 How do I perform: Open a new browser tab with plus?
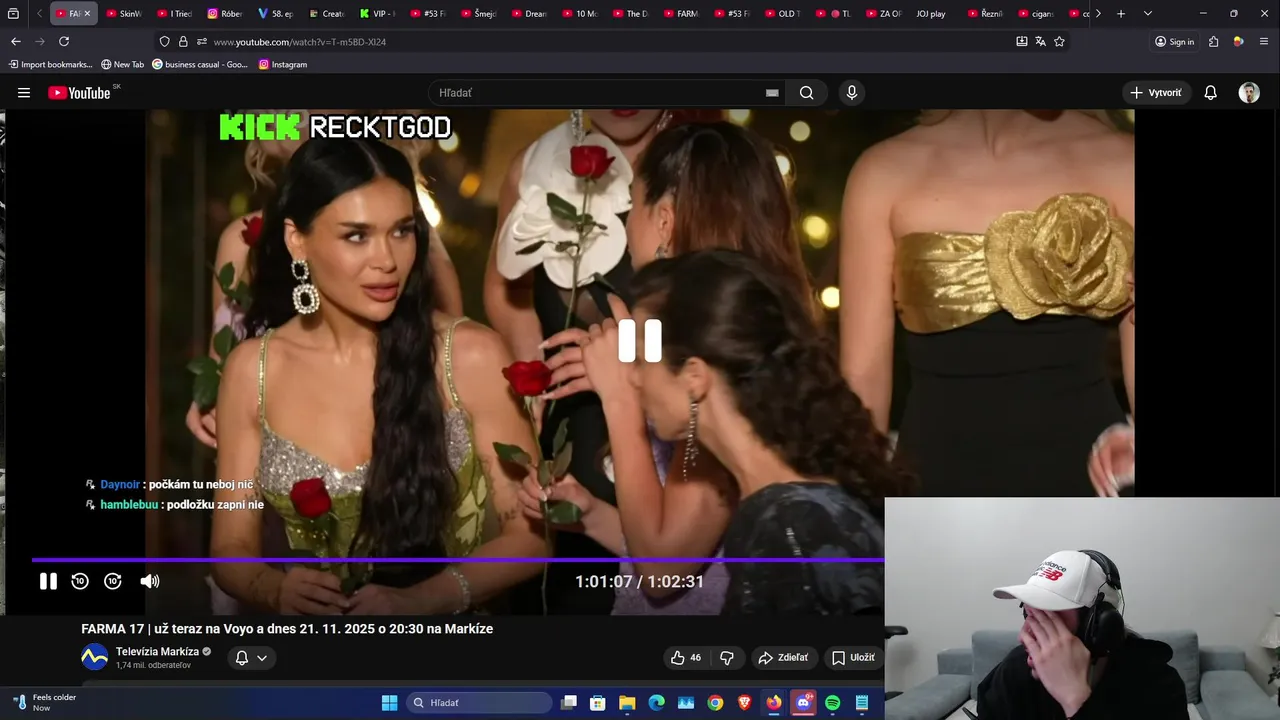1121,14
